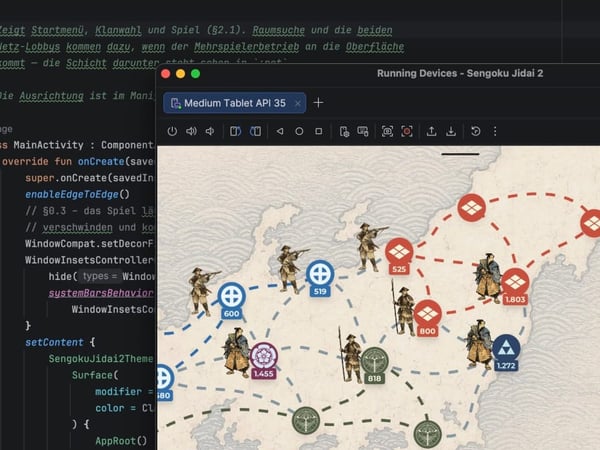
Task: Select the samurai unit beside the 1.455 marker
Action: (x=237, y=353)
